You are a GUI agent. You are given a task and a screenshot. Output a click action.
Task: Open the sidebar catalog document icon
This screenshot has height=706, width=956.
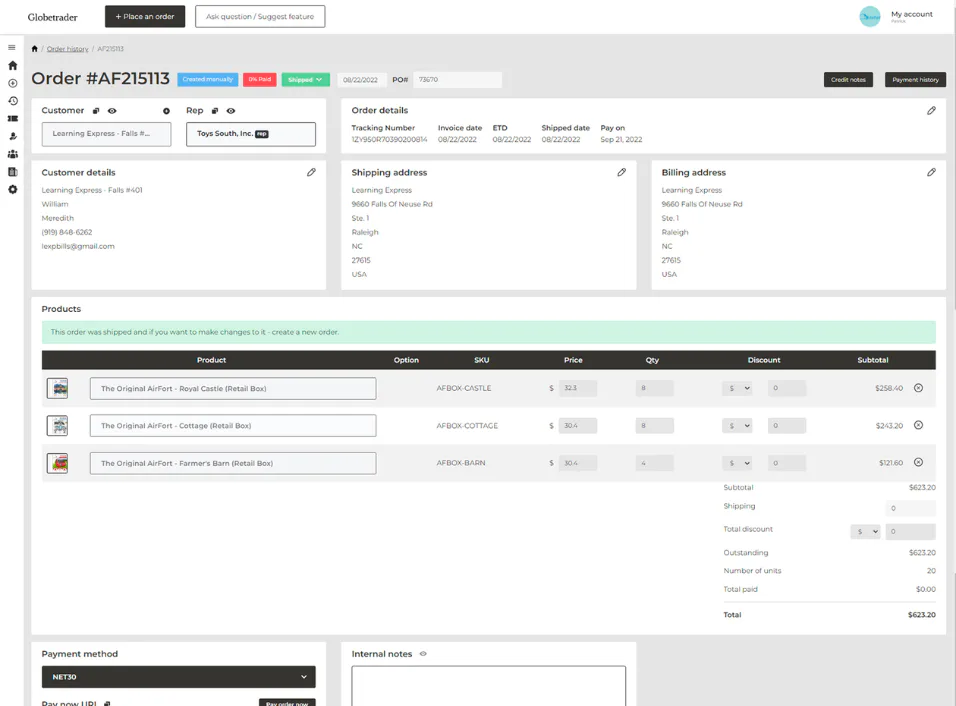12,172
